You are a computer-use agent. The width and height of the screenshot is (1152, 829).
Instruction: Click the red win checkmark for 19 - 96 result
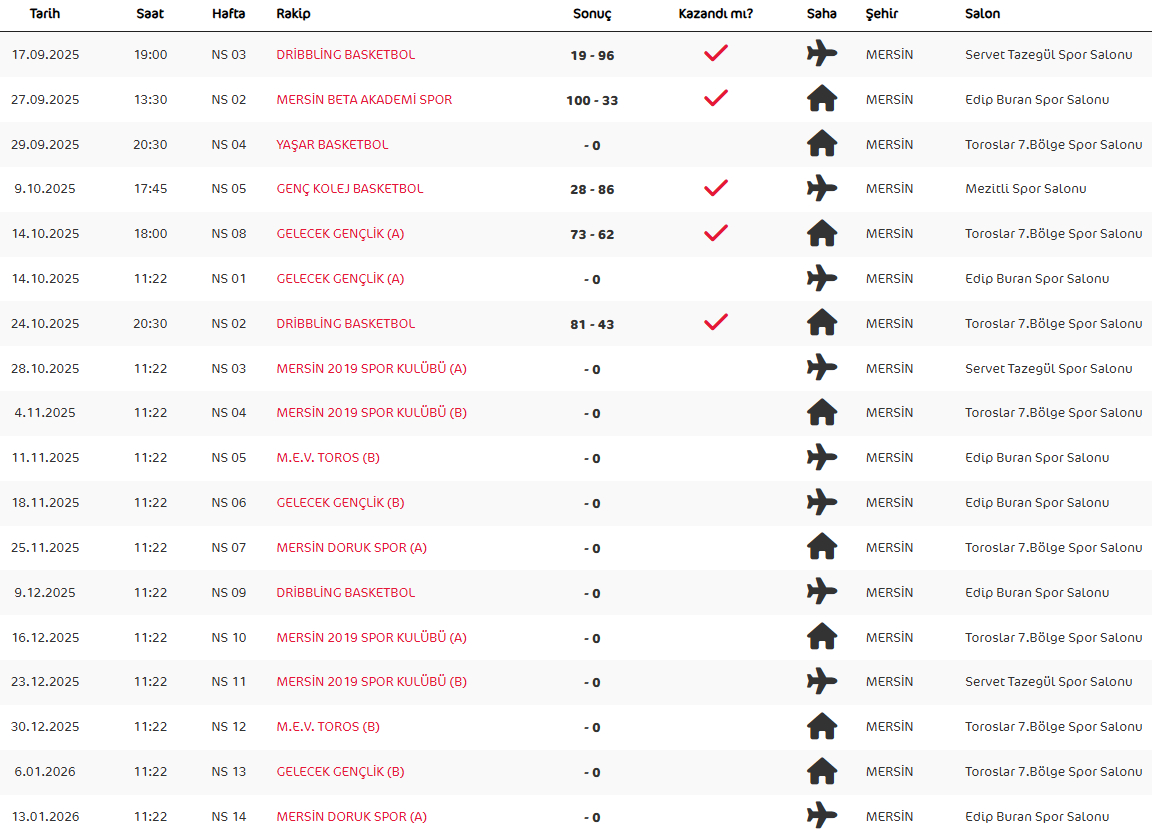(716, 53)
